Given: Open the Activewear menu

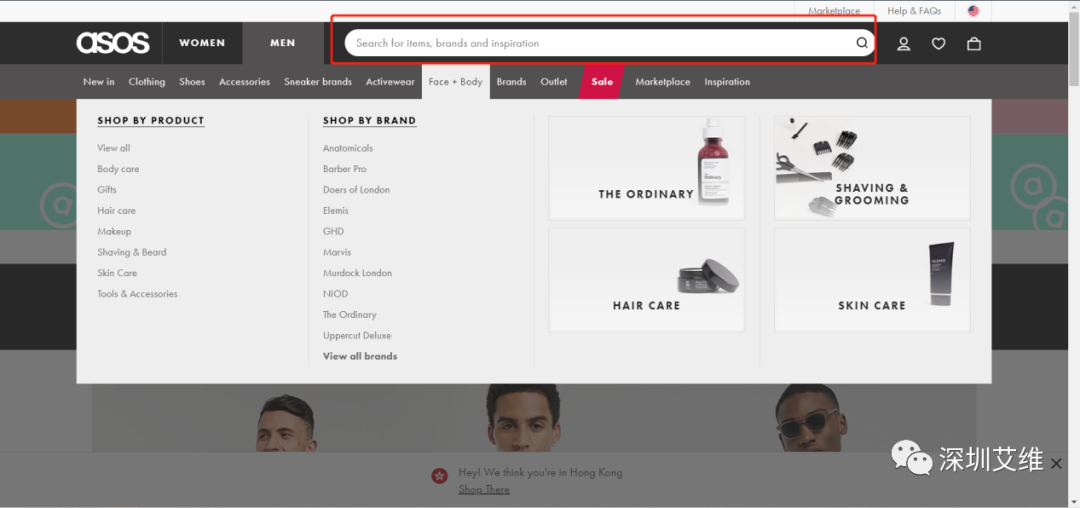Looking at the screenshot, I should point(390,81).
